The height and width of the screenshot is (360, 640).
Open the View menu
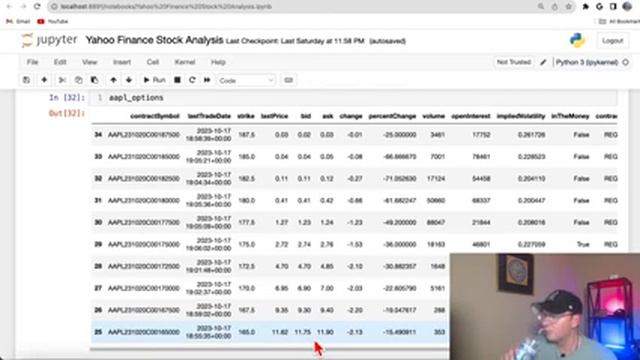pyautogui.click(x=89, y=62)
